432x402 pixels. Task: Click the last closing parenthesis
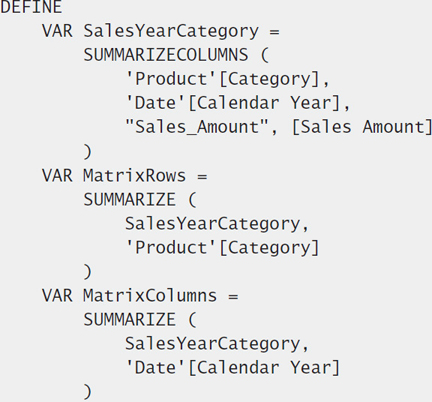[87, 392]
